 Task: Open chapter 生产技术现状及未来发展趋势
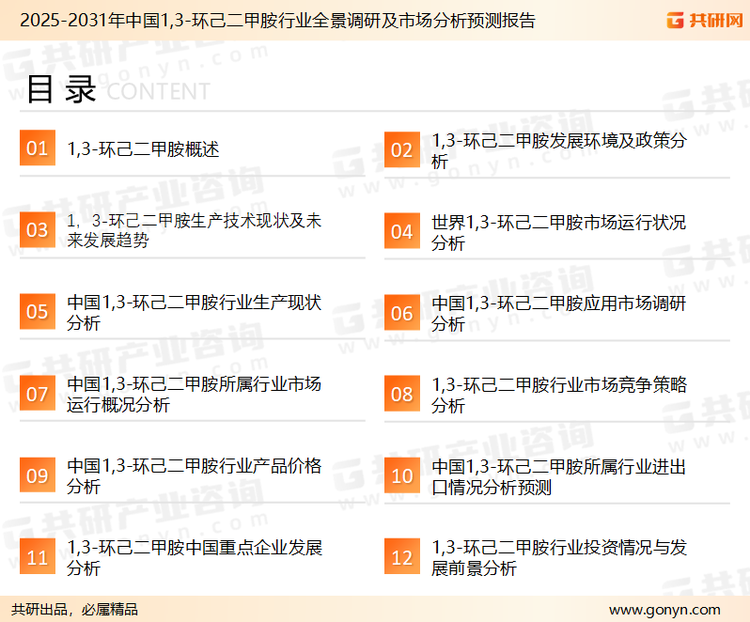click(194, 230)
